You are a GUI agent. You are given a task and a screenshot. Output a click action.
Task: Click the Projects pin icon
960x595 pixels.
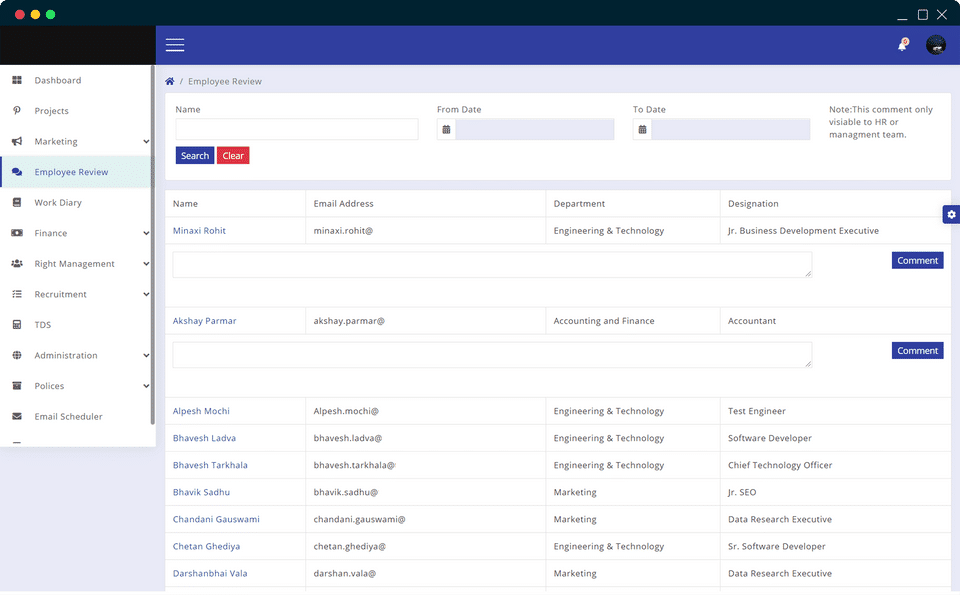[x=17, y=111]
